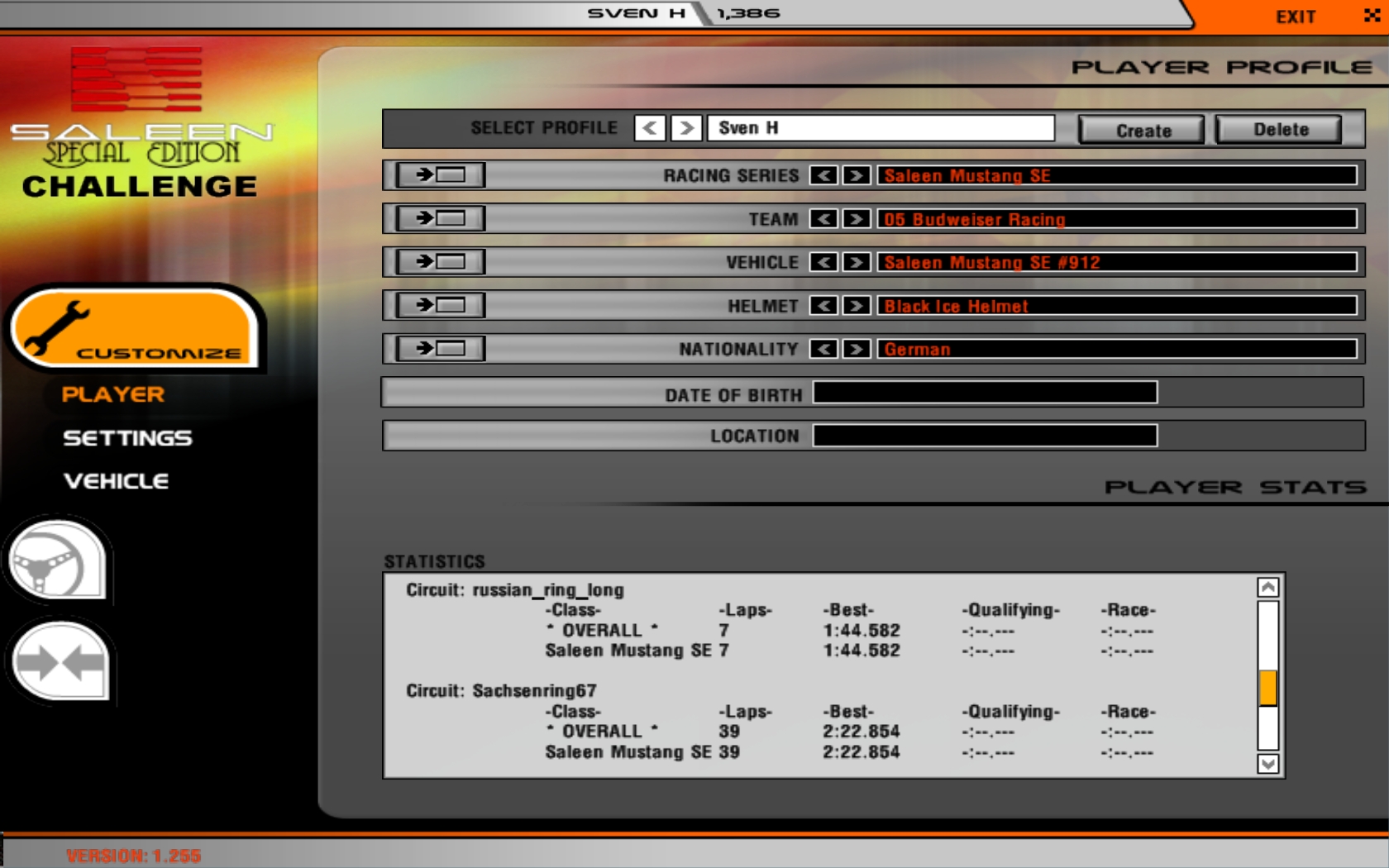Choose next vehicle using right arrow
Screen dimensions: 1389x868
pyautogui.click(x=857, y=262)
